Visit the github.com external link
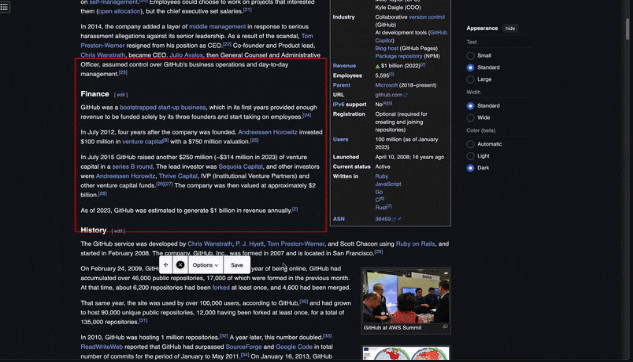633x362 pixels. pos(391,95)
